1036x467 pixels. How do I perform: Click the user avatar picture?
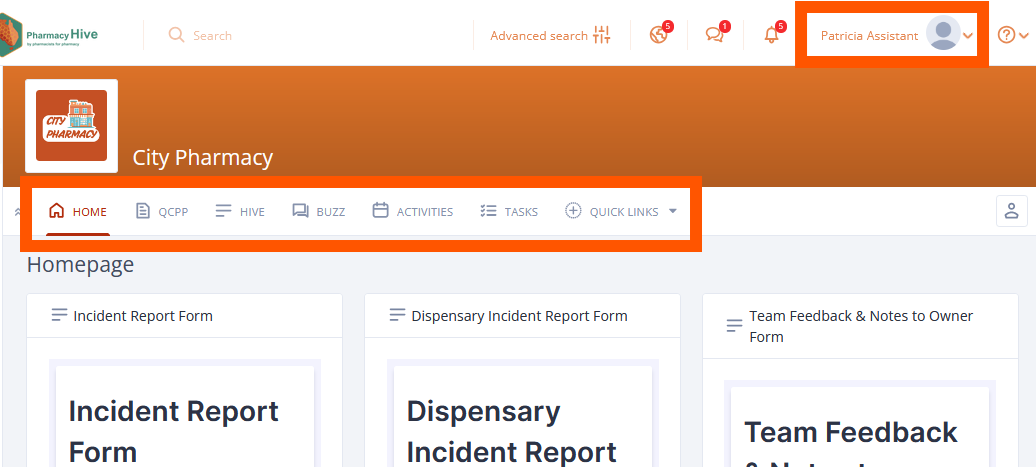coord(943,32)
